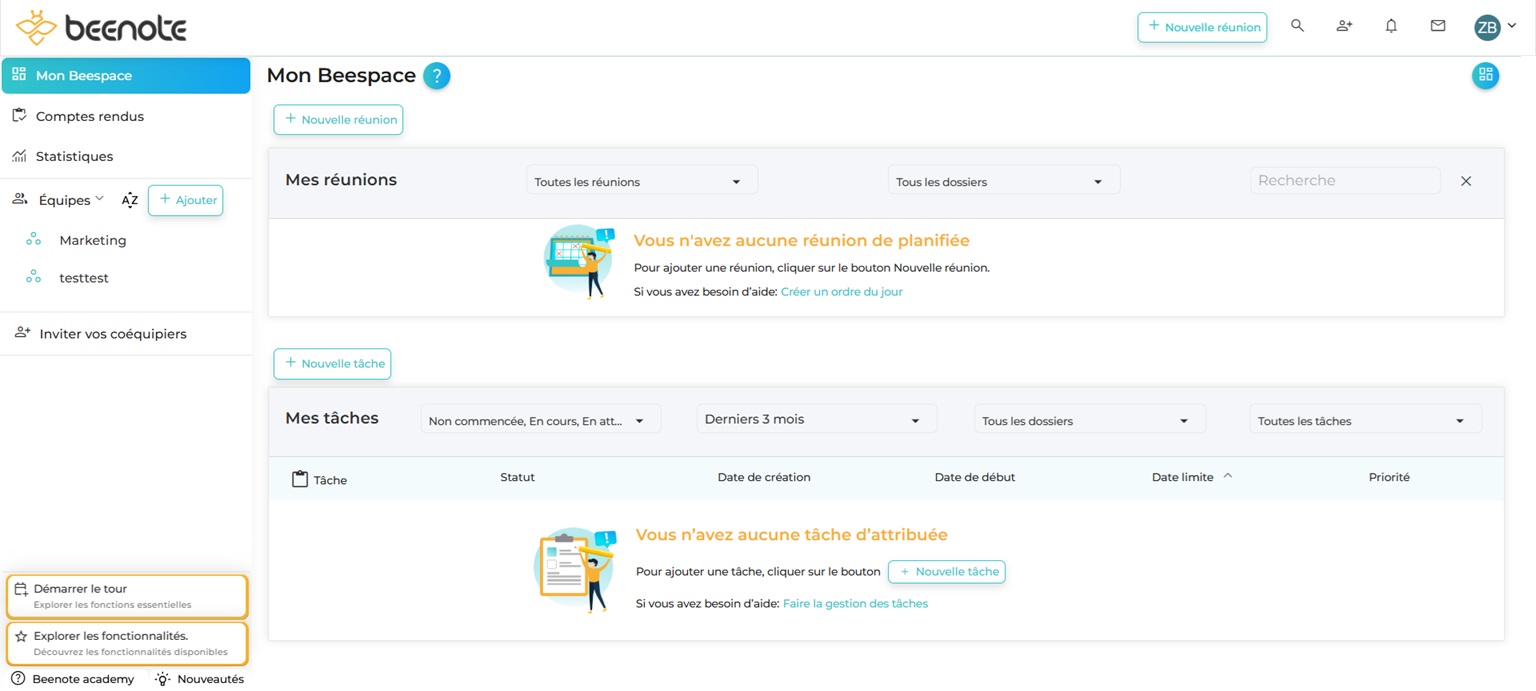Click the Beenote logo
This screenshot has height=691, width=1536.
point(102,28)
